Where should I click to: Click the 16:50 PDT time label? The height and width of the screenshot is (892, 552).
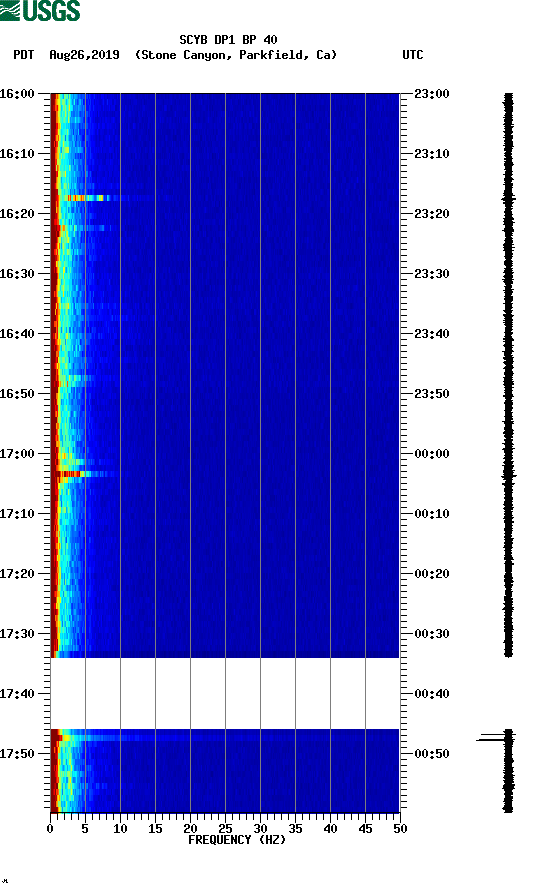click(x=17, y=394)
